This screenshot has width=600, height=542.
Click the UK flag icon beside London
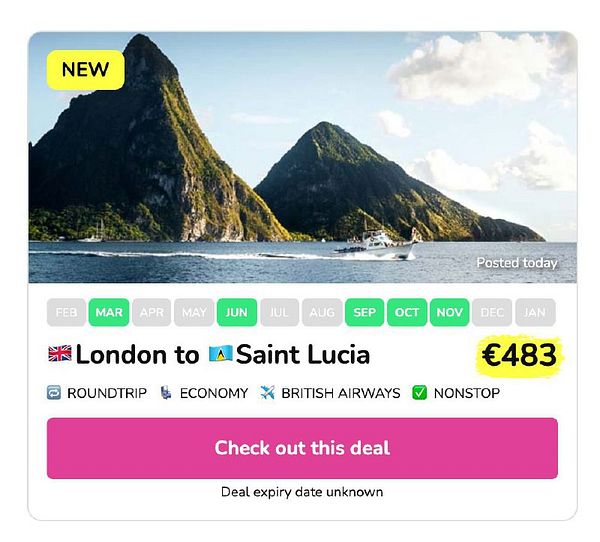[x=60, y=353]
